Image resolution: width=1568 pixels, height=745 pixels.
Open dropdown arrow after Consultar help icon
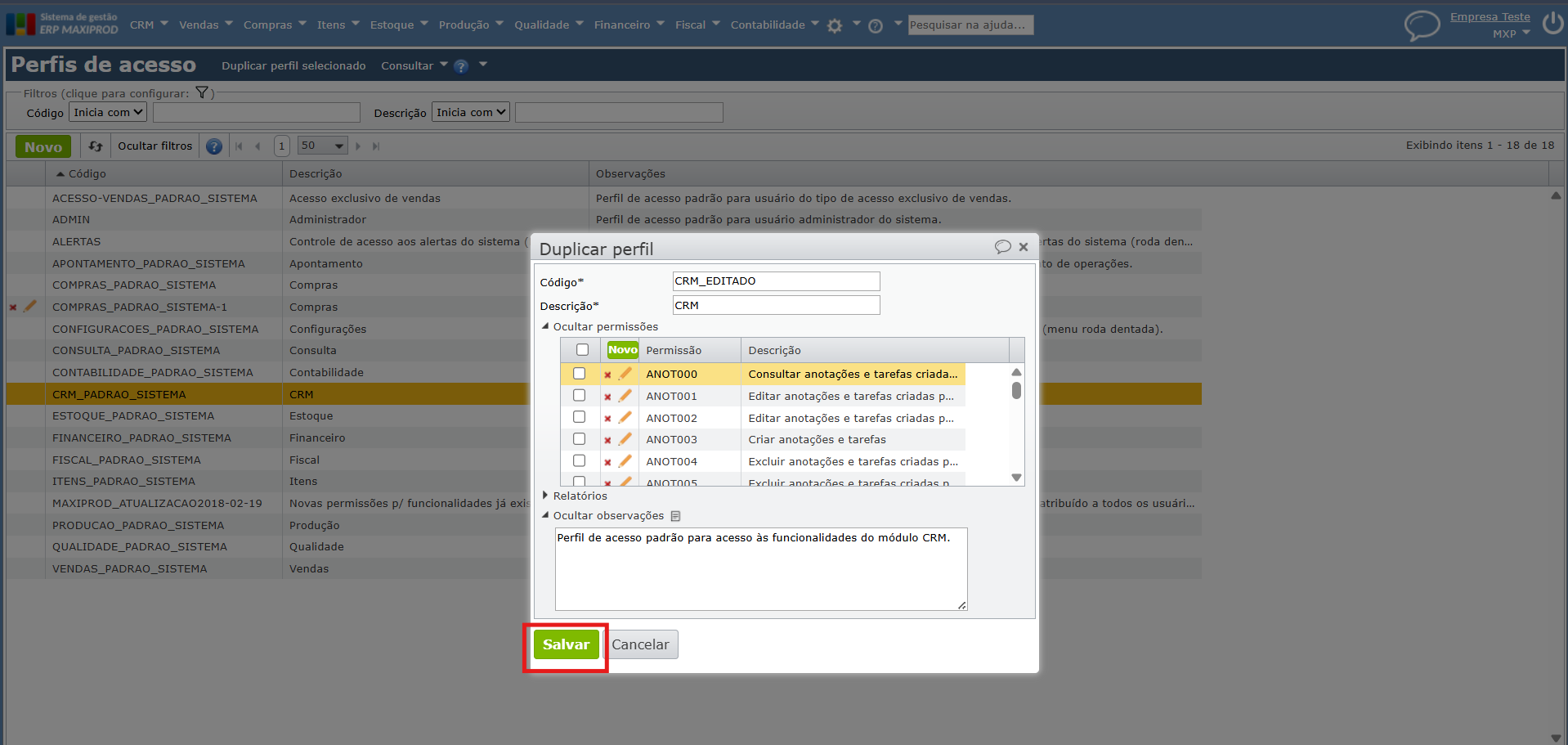tap(483, 65)
